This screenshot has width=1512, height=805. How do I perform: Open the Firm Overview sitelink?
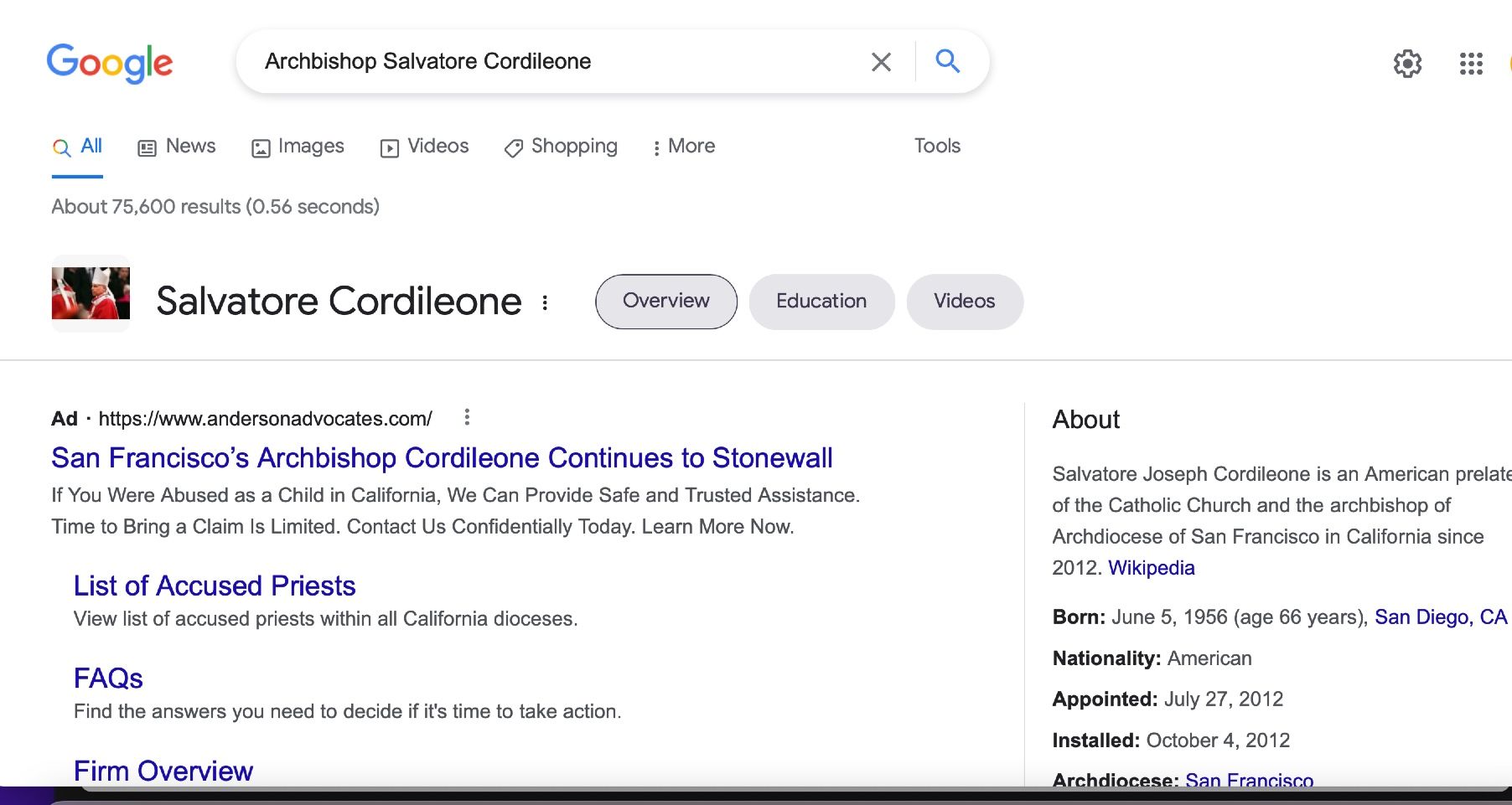163,771
